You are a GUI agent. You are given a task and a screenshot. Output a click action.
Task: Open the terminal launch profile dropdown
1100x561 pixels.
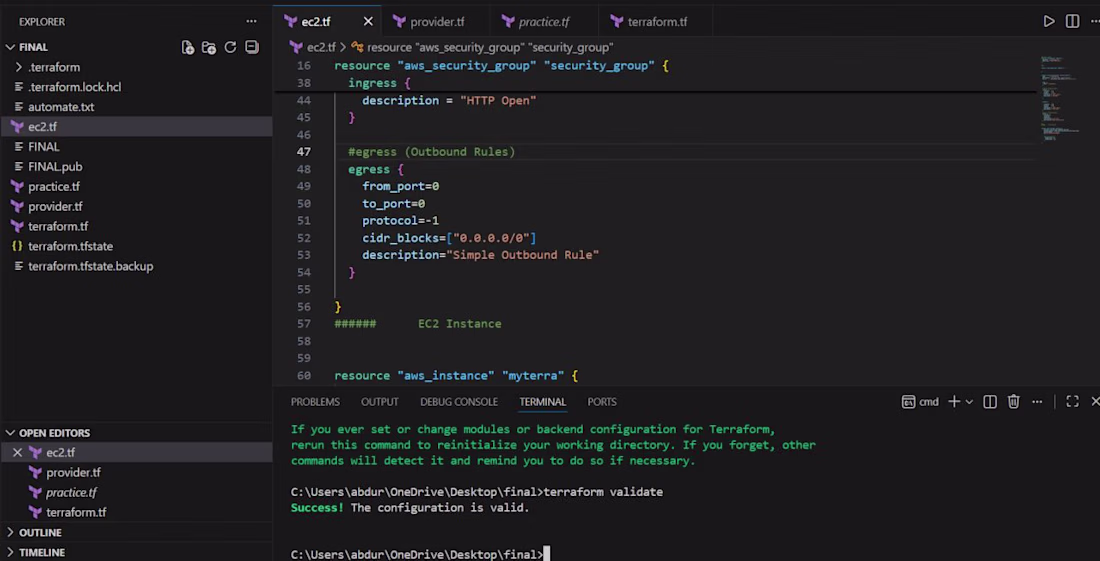pyautogui.click(x=970, y=402)
